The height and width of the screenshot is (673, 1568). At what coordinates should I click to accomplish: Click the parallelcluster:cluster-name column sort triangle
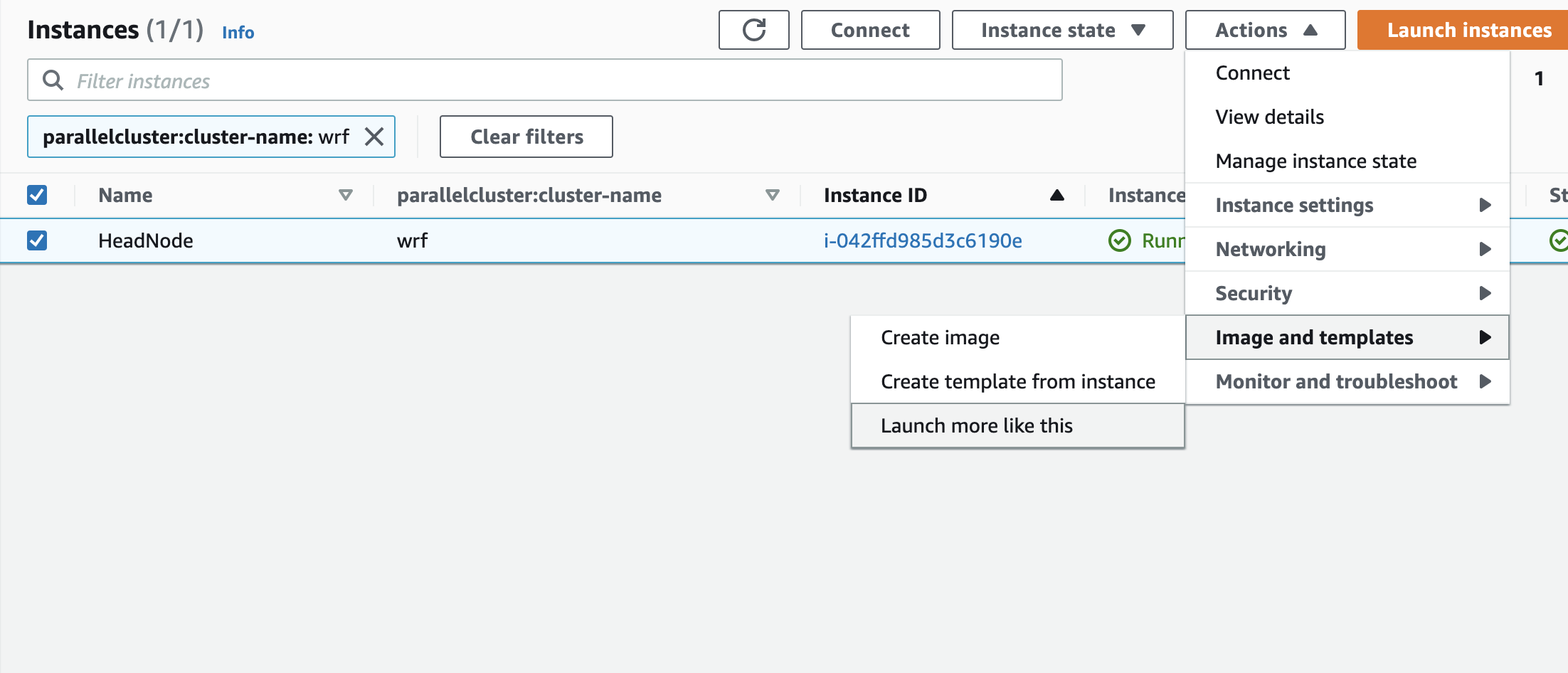[x=772, y=195]
